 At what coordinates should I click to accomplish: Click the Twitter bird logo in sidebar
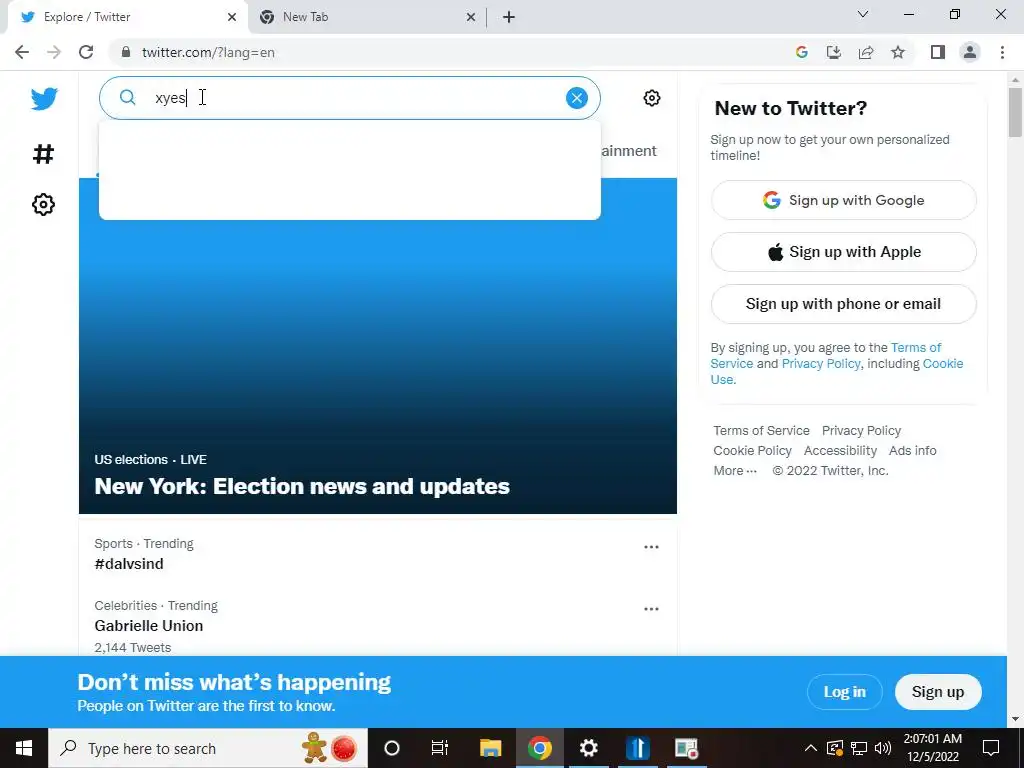(x=44, y=99)
